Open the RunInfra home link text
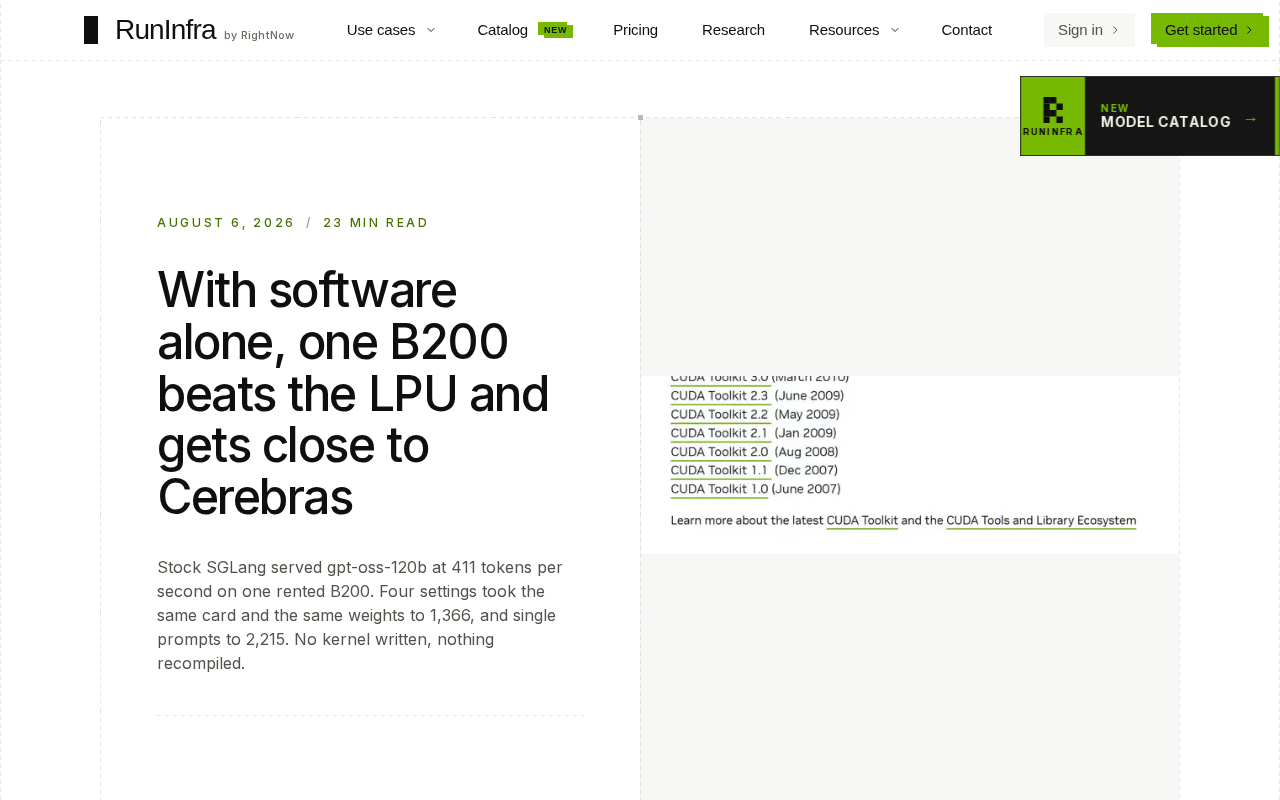 point(165,30)
